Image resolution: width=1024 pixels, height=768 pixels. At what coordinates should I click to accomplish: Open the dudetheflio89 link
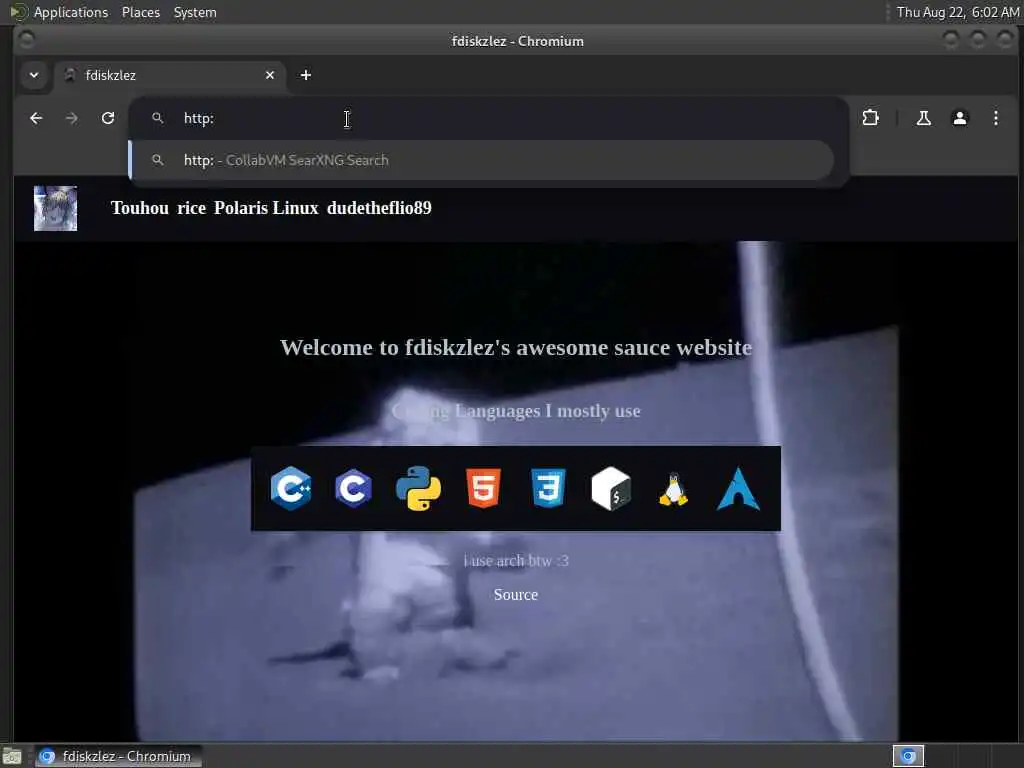click(379, 208)
